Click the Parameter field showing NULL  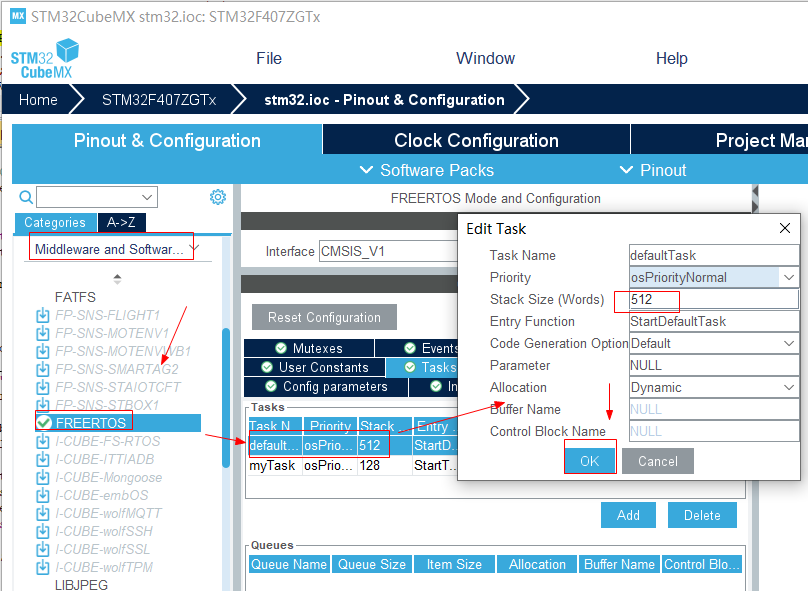[714, 365]
